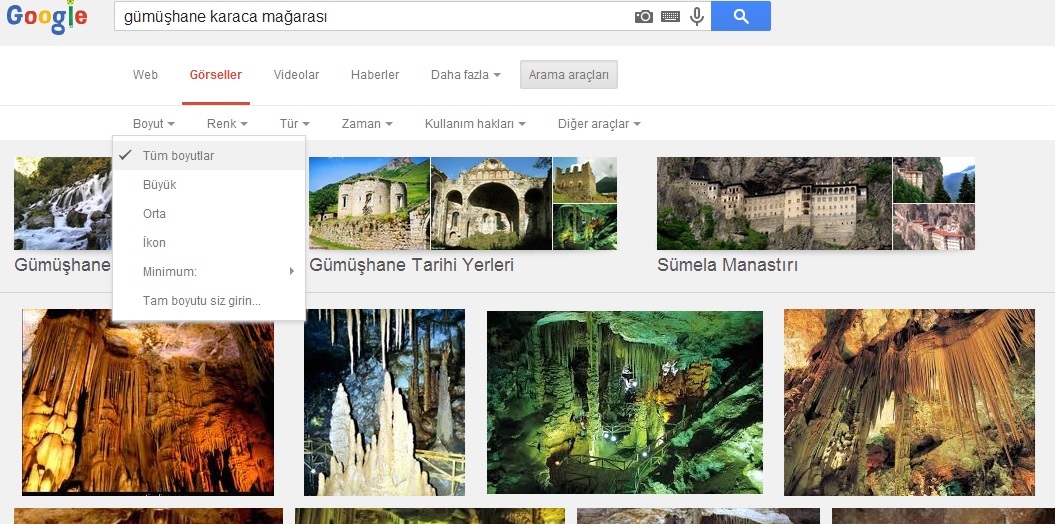Image resolution: width=1055 pixels, height=524 pixels.
Task: Choose Orta size option
Action: pos(209,214)
